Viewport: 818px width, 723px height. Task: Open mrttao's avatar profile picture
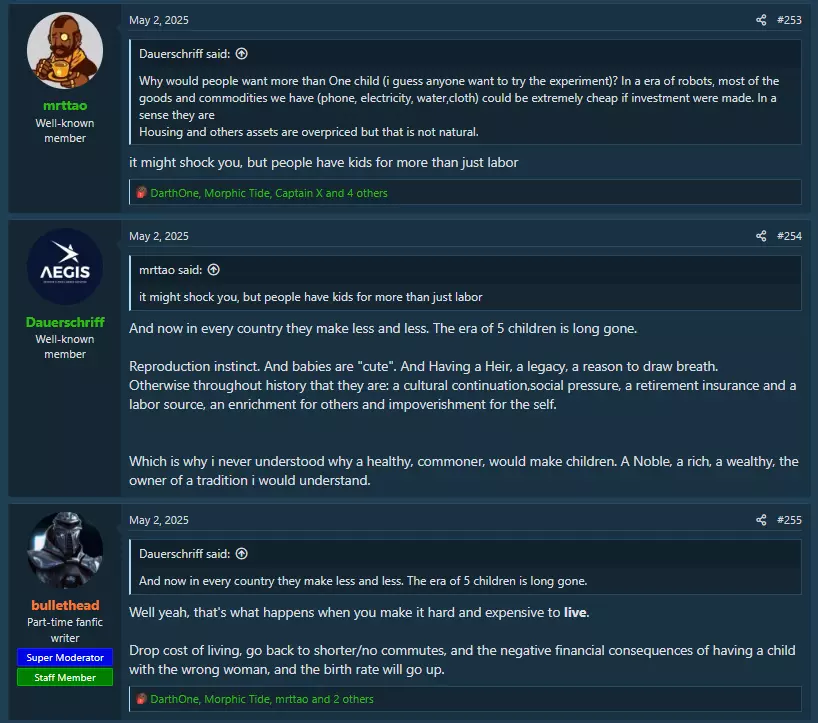pos(65,51)
